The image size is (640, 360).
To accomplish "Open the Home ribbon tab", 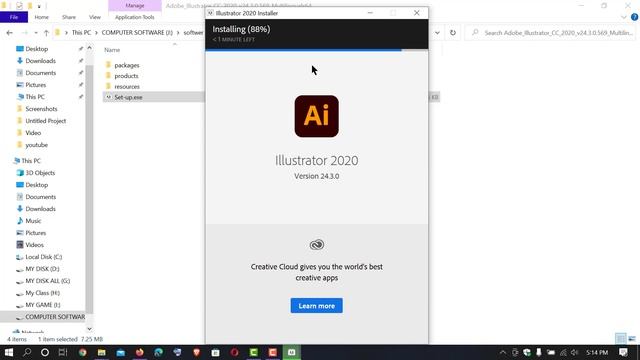I will (x=41, y=17).
